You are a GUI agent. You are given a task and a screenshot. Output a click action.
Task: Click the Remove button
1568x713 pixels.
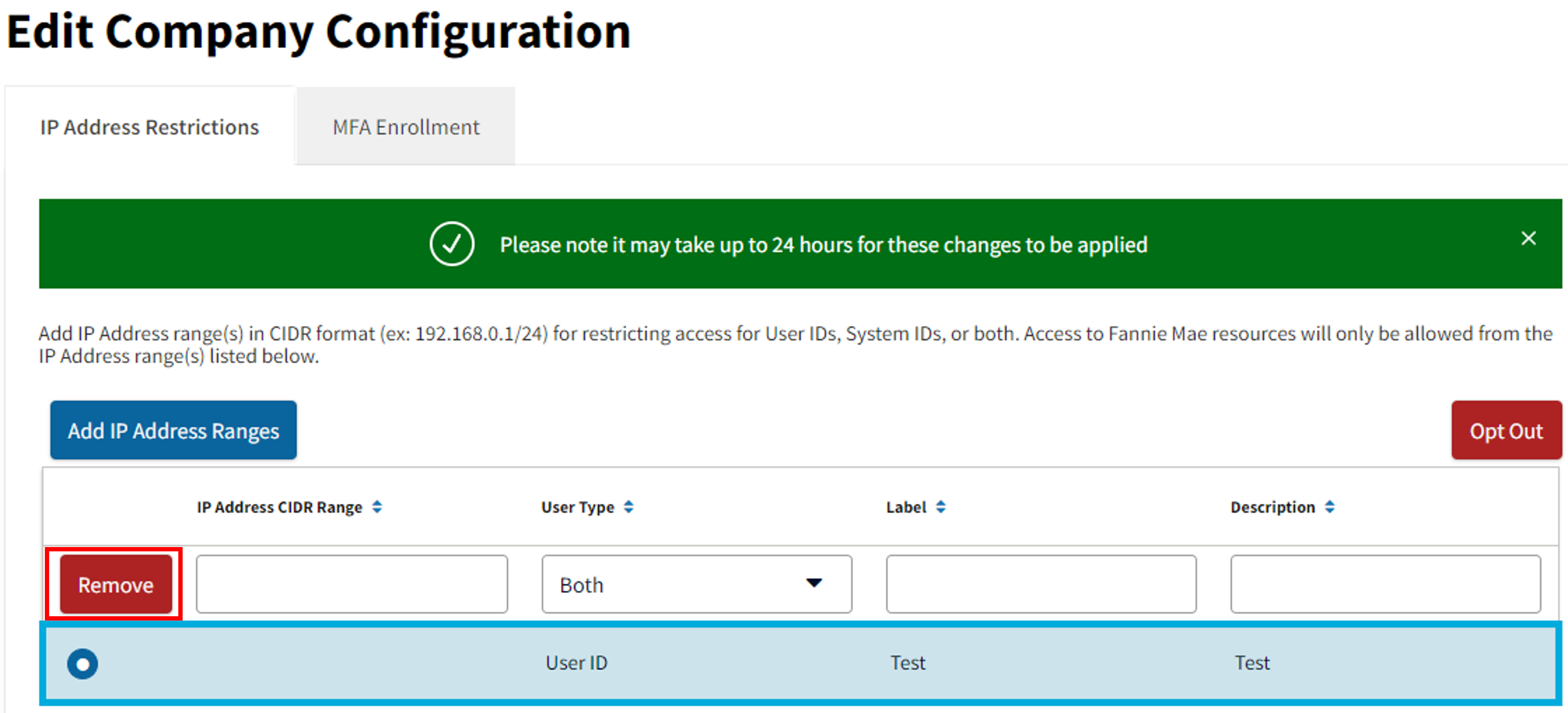pyautogui.click(x=115, y=584)
